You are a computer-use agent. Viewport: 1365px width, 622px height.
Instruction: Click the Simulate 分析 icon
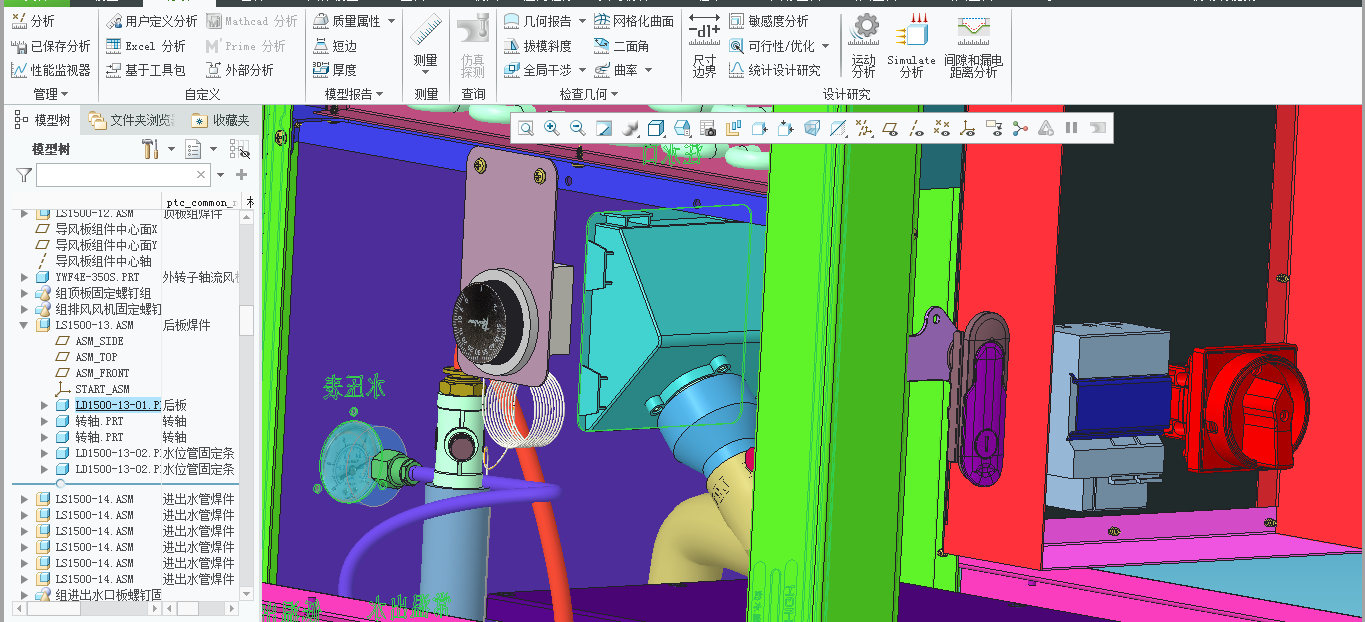click(911, 45)
